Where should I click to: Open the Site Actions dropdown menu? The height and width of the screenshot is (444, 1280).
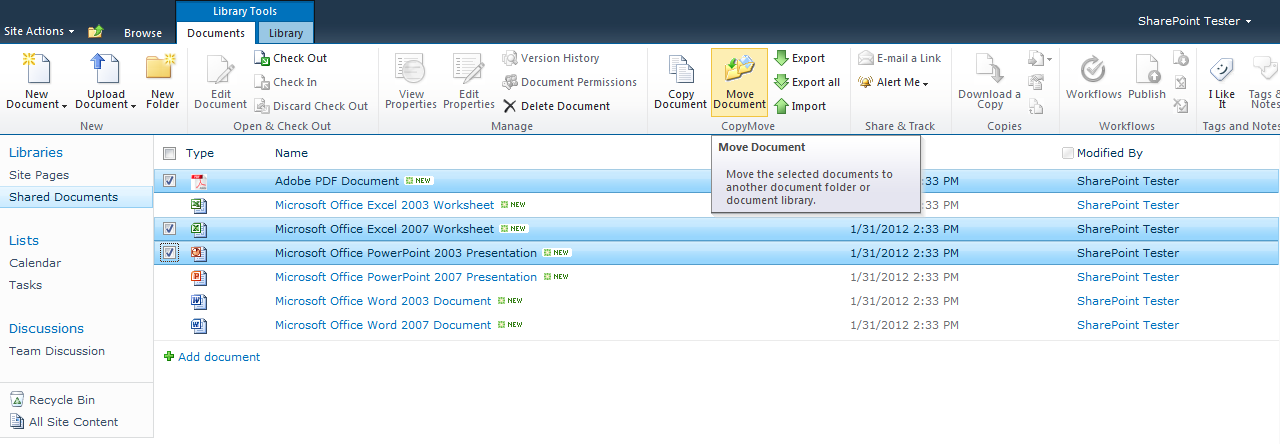point(39,31)
